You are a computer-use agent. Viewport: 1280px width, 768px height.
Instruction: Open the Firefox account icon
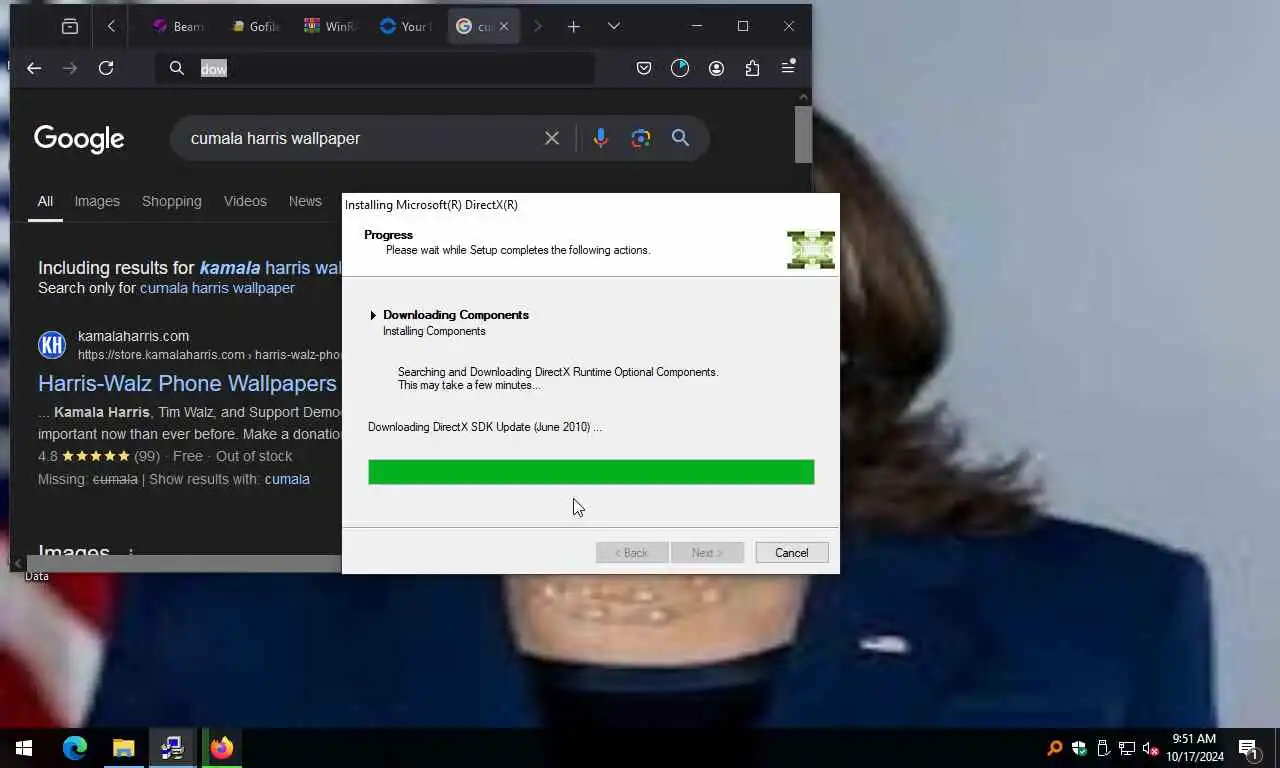(716, 68)
